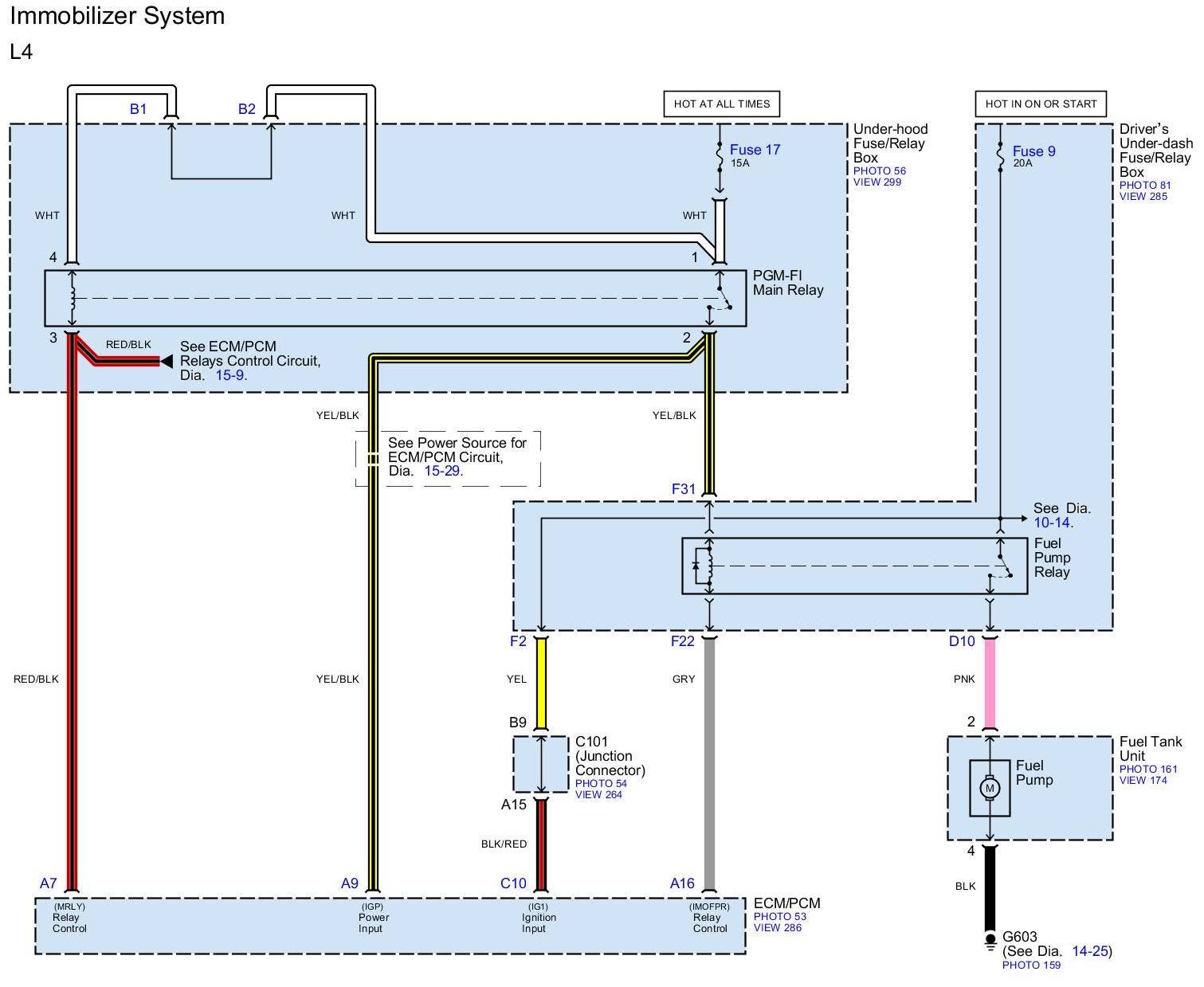Click the fuel pump motor symbol
1204x987 pixels.
(990, 788)
